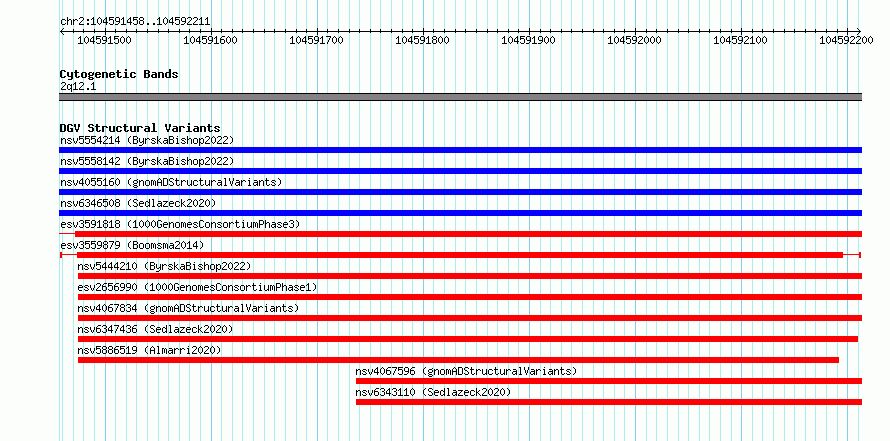Select nsv5444210 (ByrskaBishop2022) label
The image size is (890, 441).
pos(164,266)
